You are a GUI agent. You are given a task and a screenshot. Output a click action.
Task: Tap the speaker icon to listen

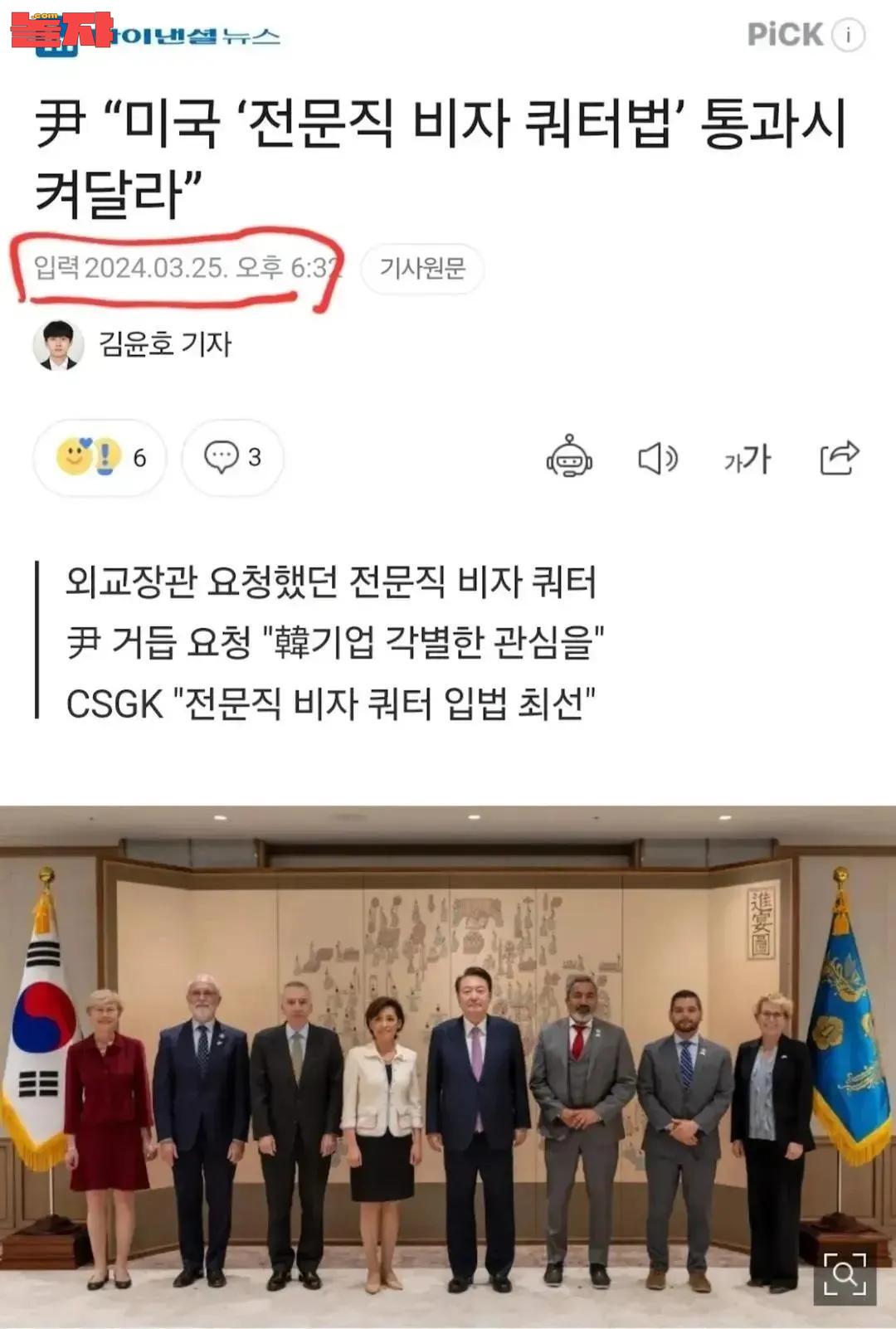pyautogui.click(x=658, y=458)
